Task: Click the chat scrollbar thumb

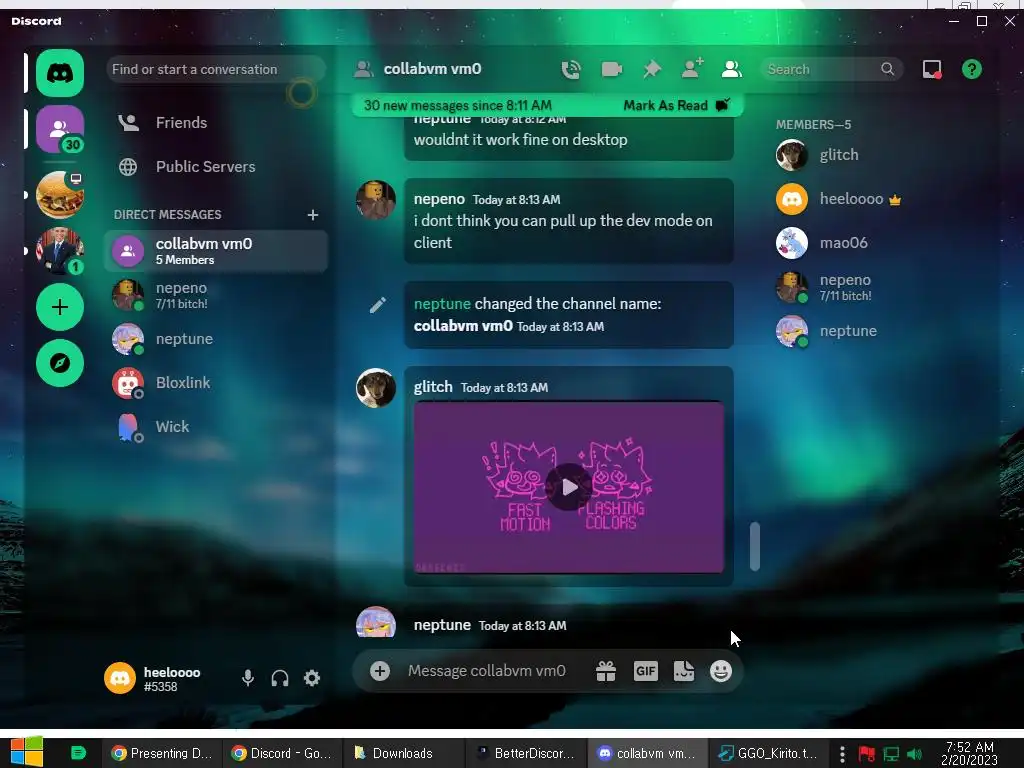Action: (x=755, y=547)
